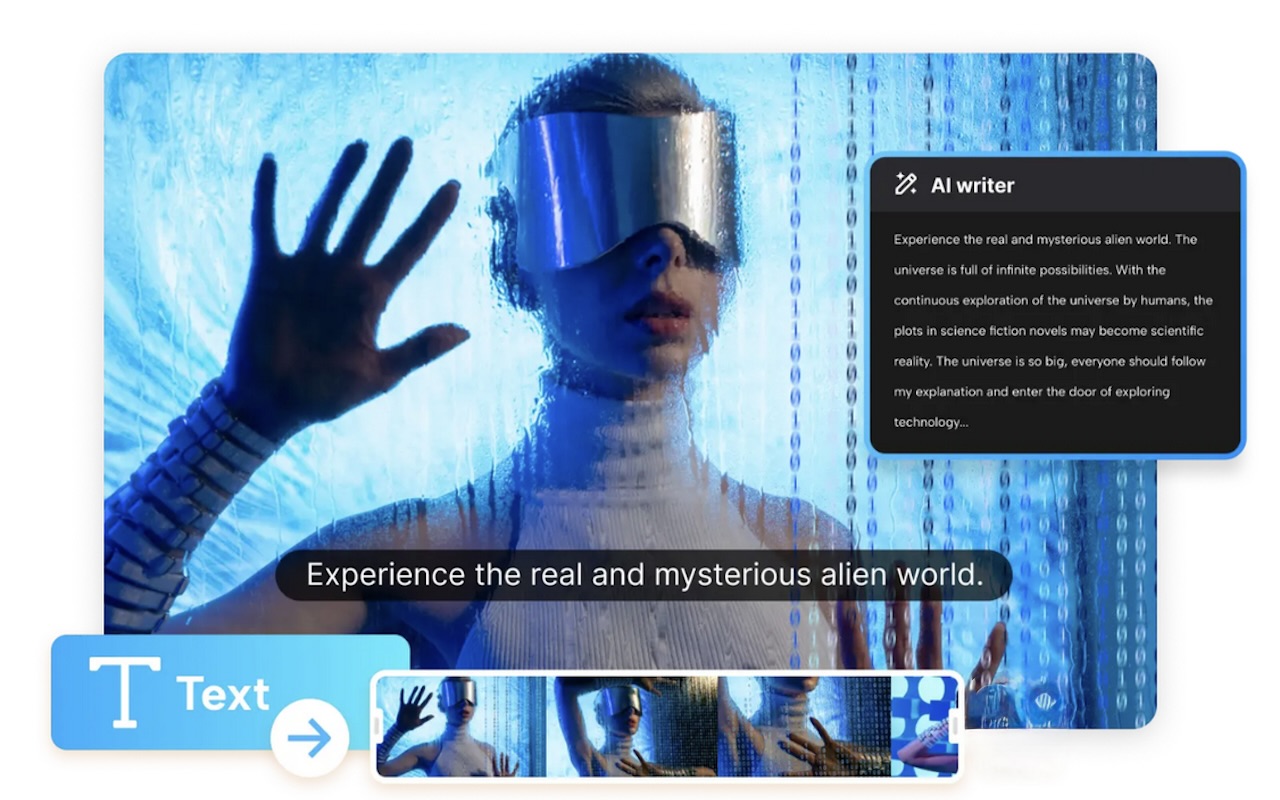The height and width of the screenshot is (800, 1280).
Task: Click the right trim handle of filmstrip
Action: (955, 725)
